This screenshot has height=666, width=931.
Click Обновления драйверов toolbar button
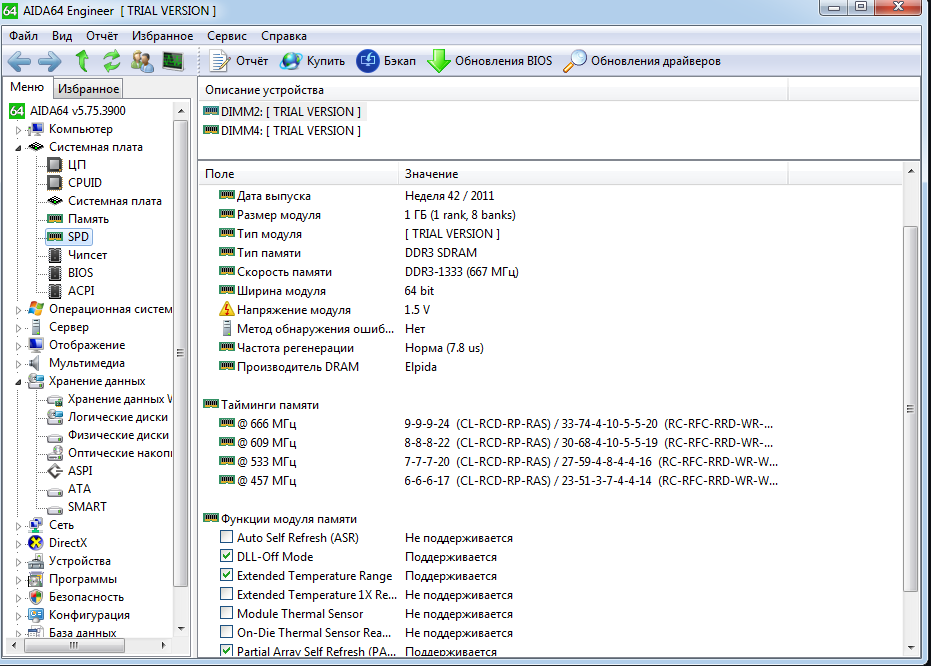pyautogui.click(x=642, y=61)
